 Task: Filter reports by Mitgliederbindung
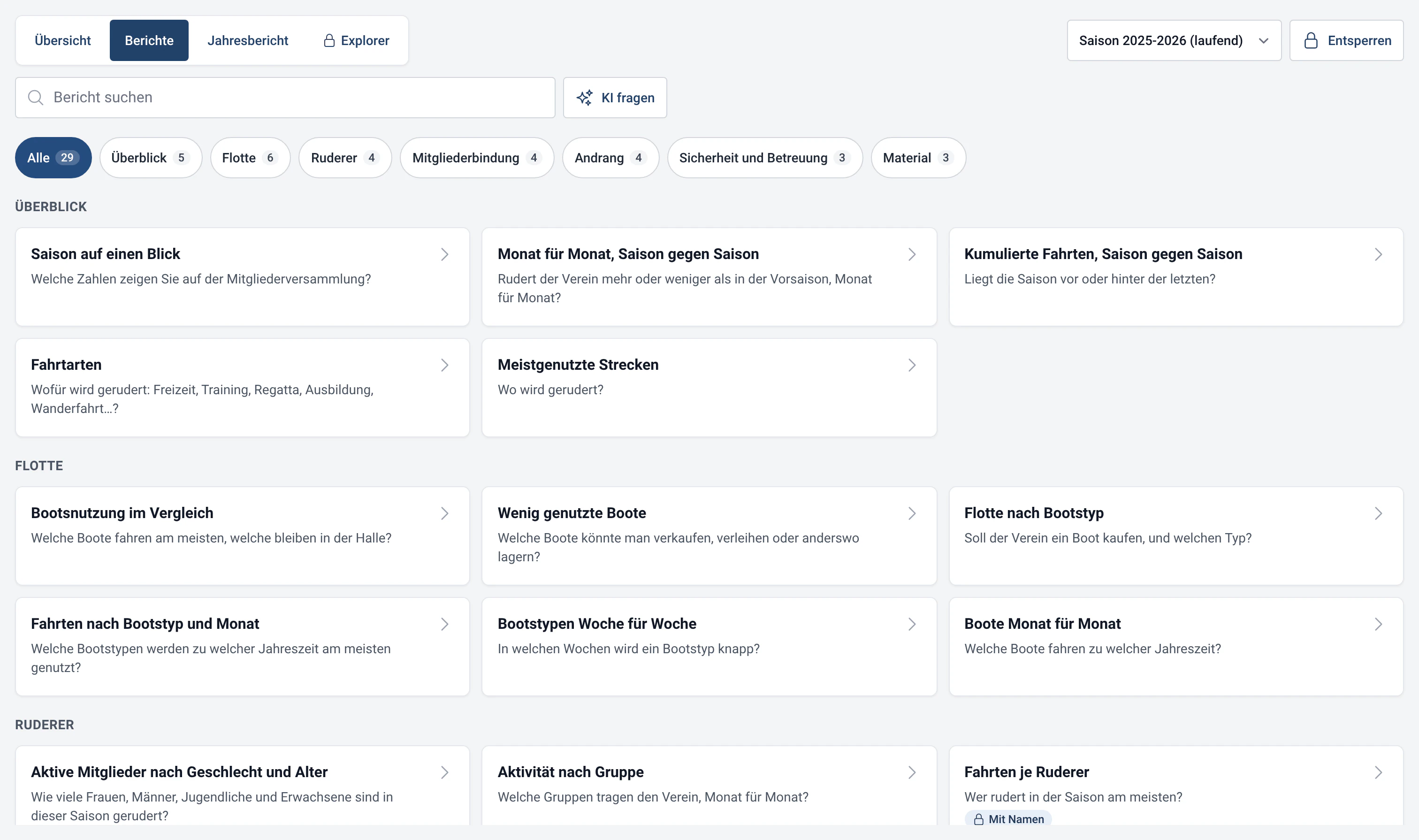(x=477, y=158)
